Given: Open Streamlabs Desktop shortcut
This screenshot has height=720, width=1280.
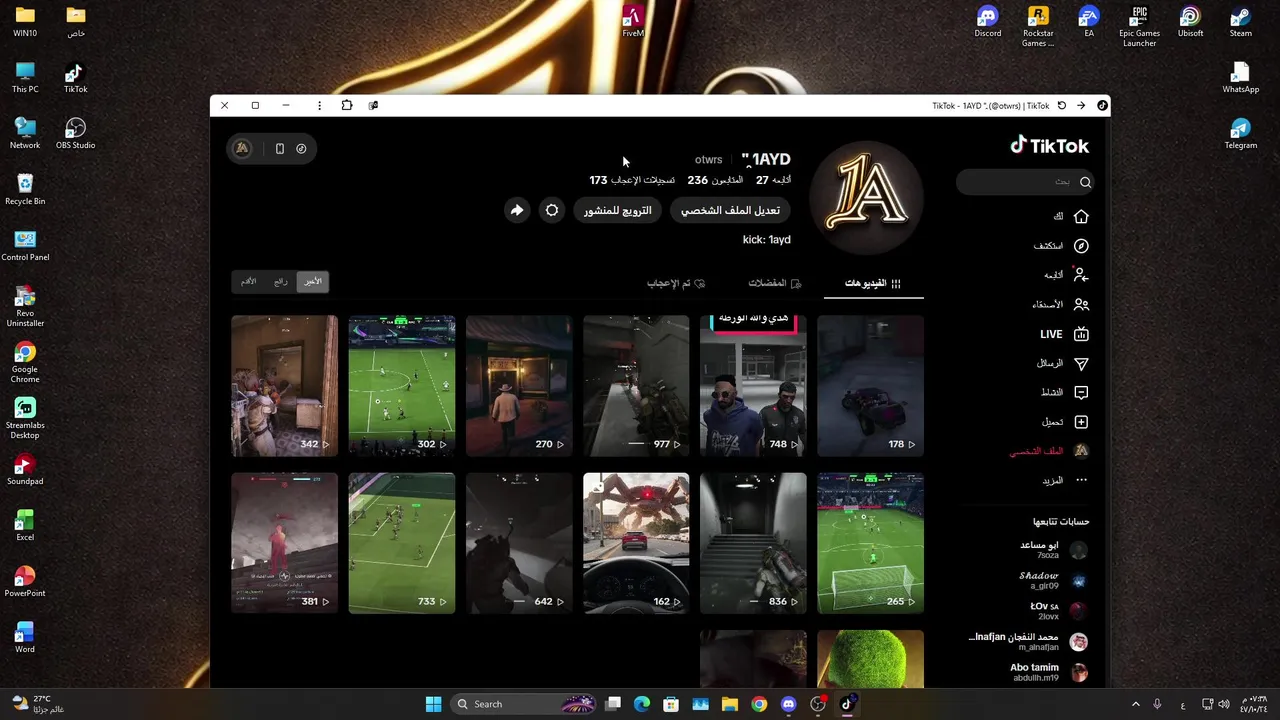Looking at the screenshot, I should (x=25, y=418).
